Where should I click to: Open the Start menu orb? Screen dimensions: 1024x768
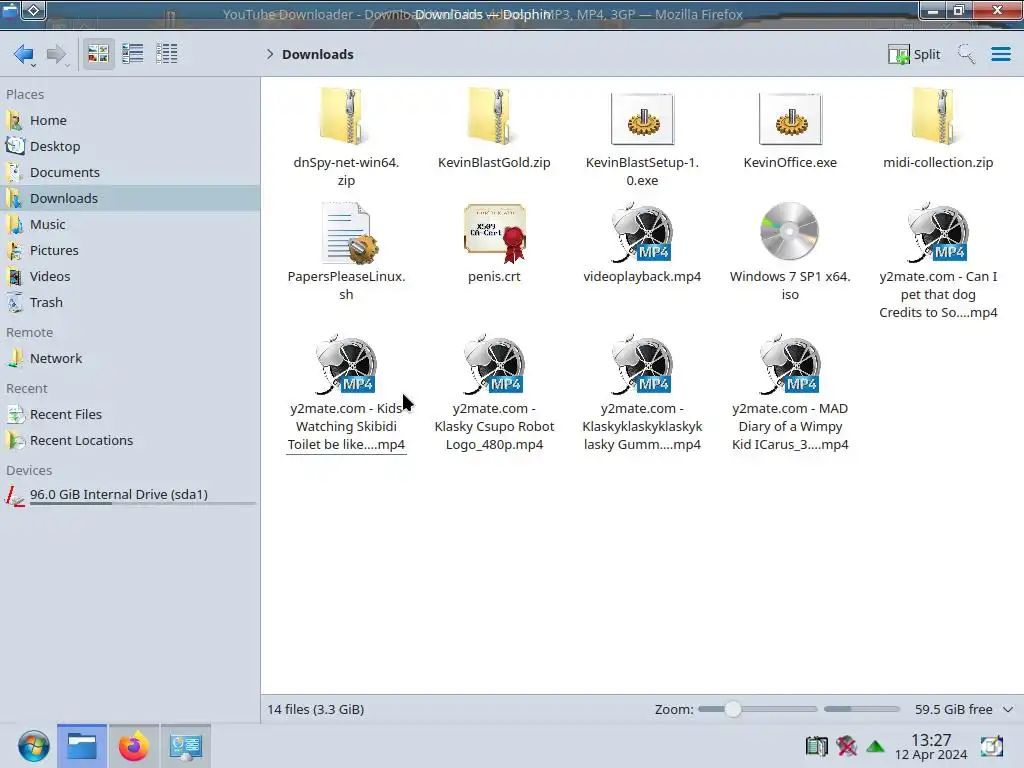tap(33, 746)
